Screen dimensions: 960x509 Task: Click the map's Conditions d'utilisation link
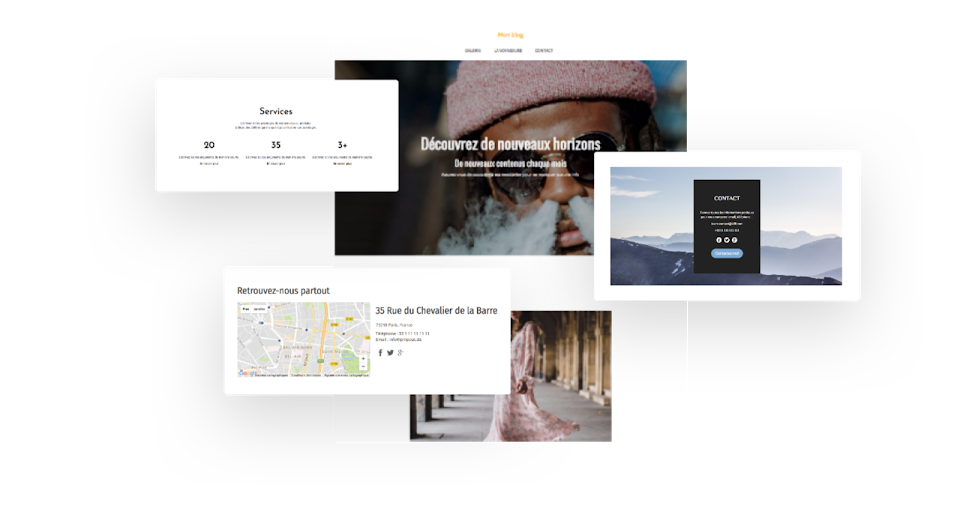click(x=306, y=375)
